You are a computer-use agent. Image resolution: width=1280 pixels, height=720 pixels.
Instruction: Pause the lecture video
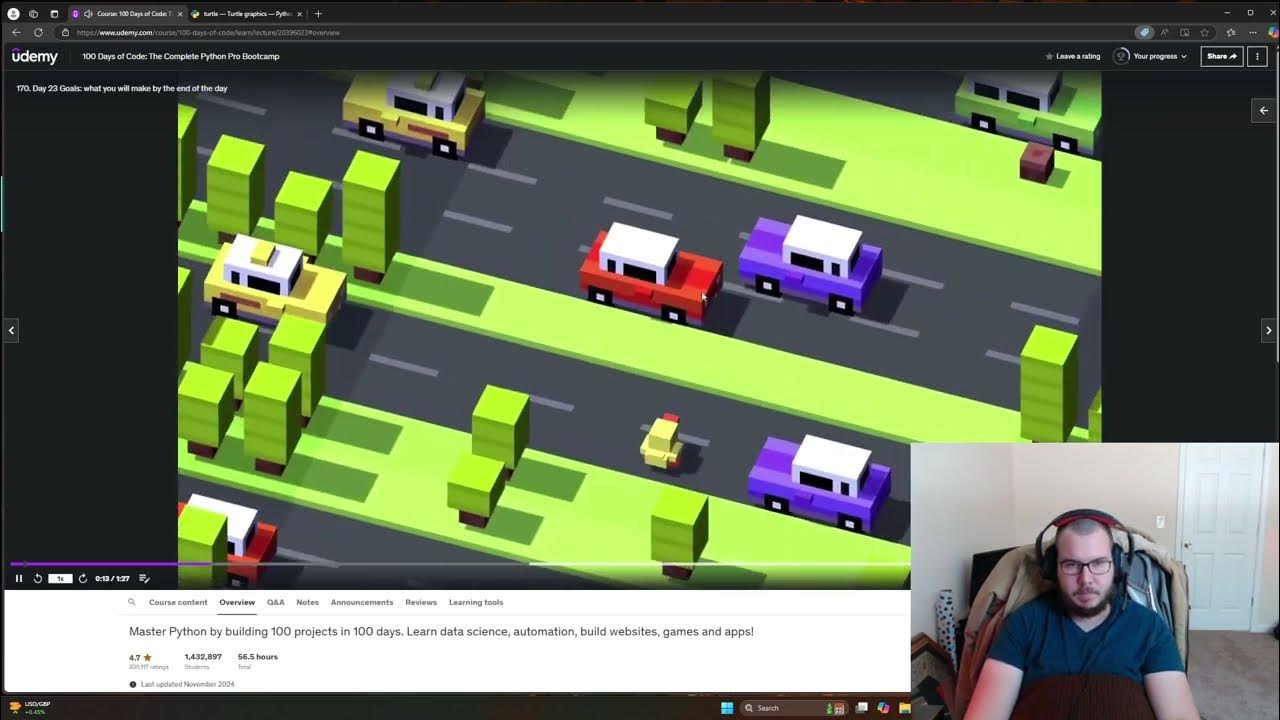[x=18, y=578]
